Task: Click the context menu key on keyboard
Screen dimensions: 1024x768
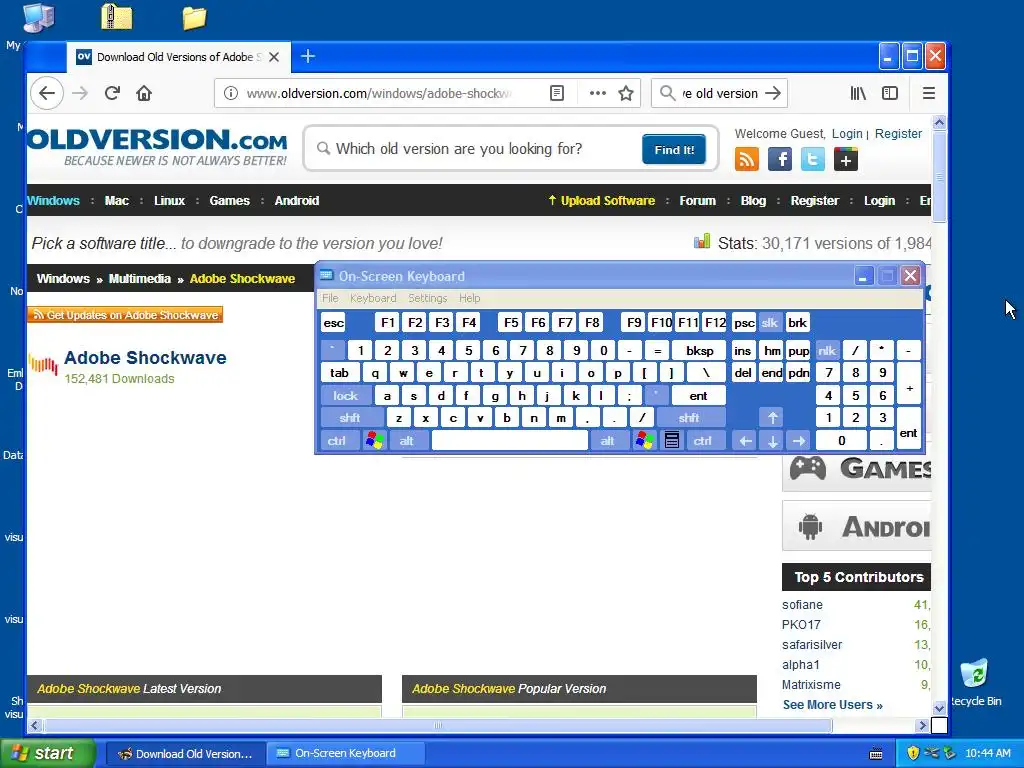Action: 671,441
